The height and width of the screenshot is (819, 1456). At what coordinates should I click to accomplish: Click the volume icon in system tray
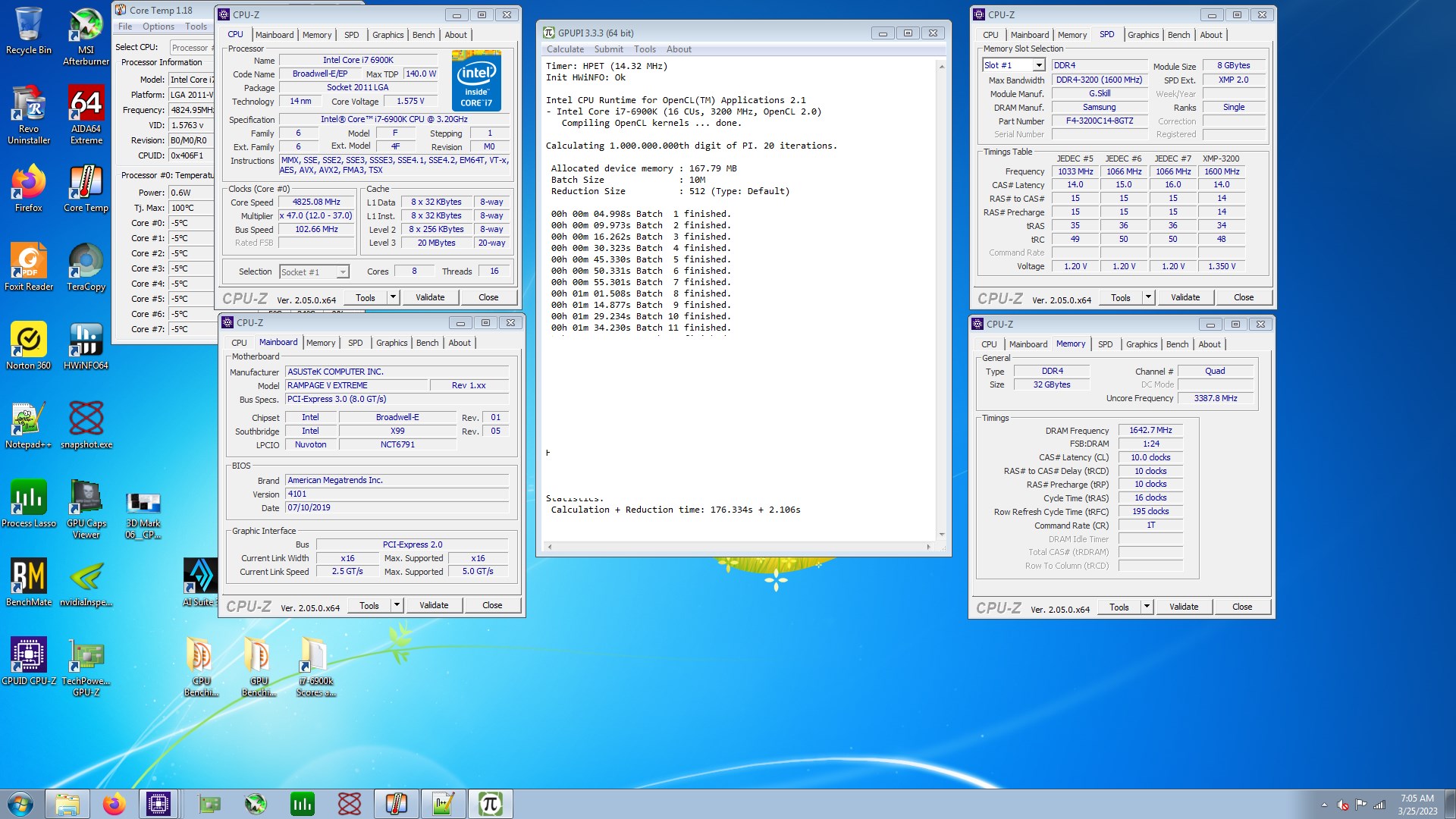coord(1342,805)
